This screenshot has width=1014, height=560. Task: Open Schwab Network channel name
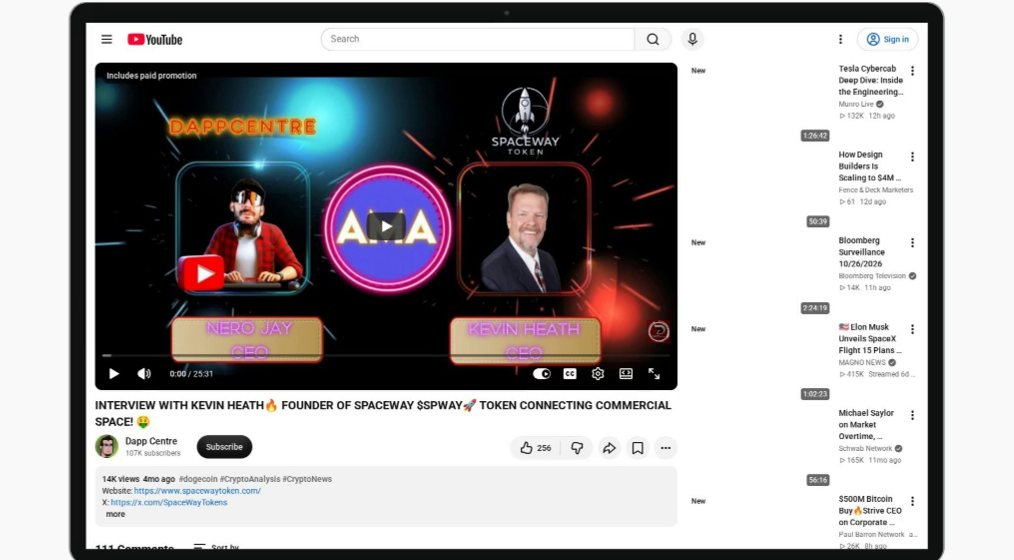point(865,449)
